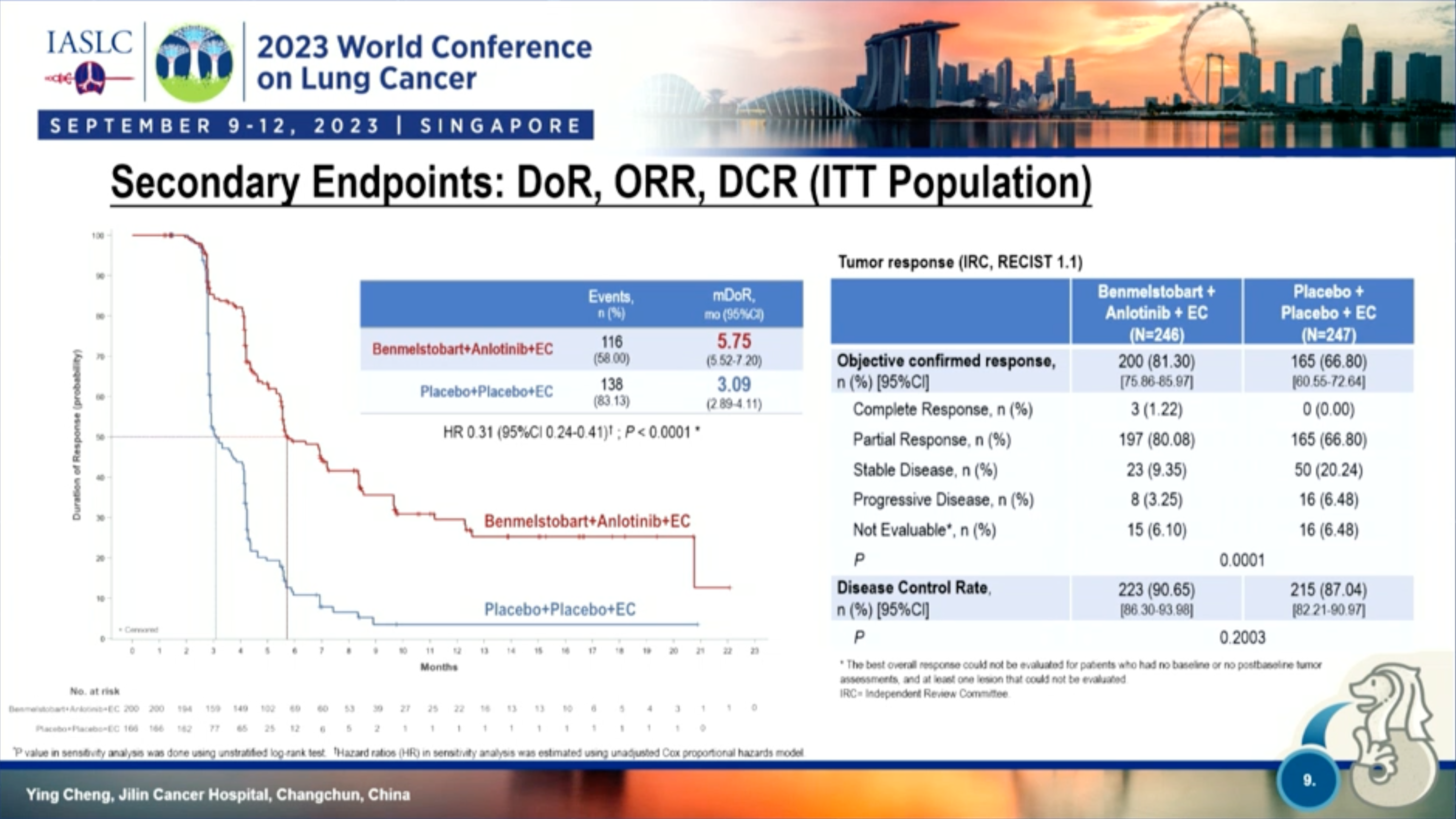Click the 'Not Evaluable*, n (%)' row label
Viewport: 1456px width, 819px height.
tap(924, 530)
